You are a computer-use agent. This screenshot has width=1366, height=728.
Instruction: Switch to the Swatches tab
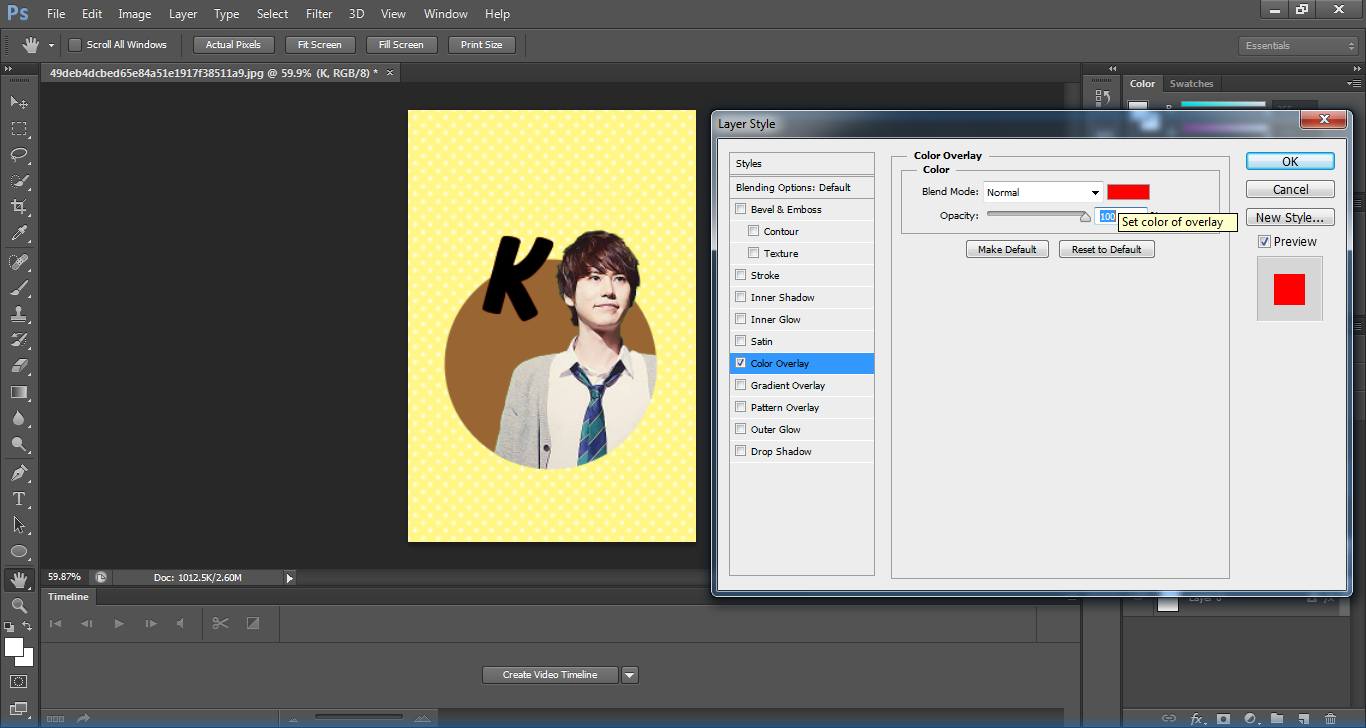[1191, 84]
